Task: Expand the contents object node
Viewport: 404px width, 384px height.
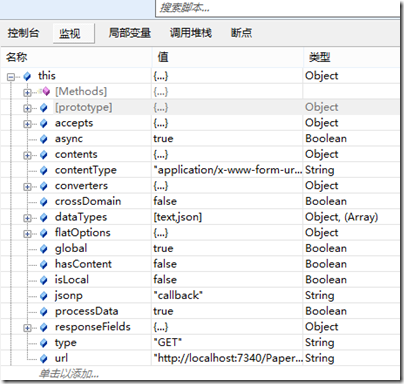Action: [27, 155]
